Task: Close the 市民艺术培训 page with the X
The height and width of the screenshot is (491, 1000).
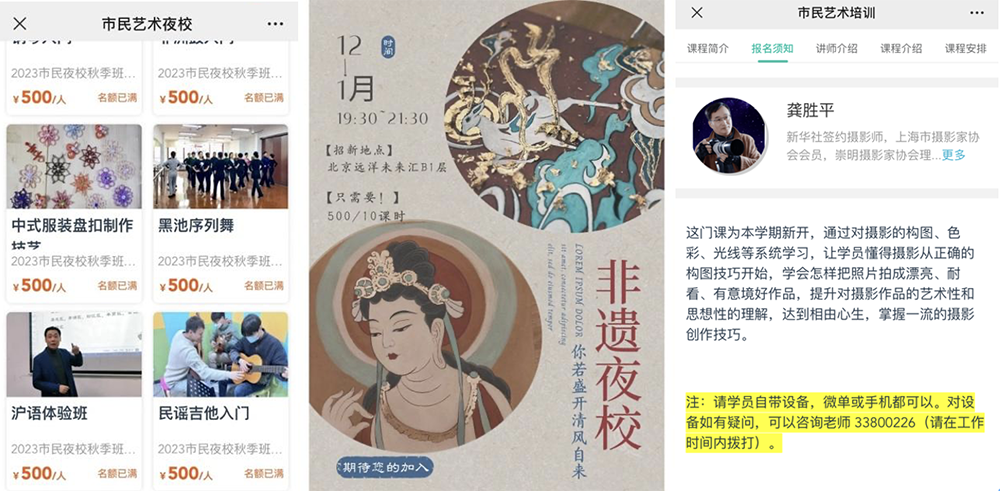Action: [697, 13]
